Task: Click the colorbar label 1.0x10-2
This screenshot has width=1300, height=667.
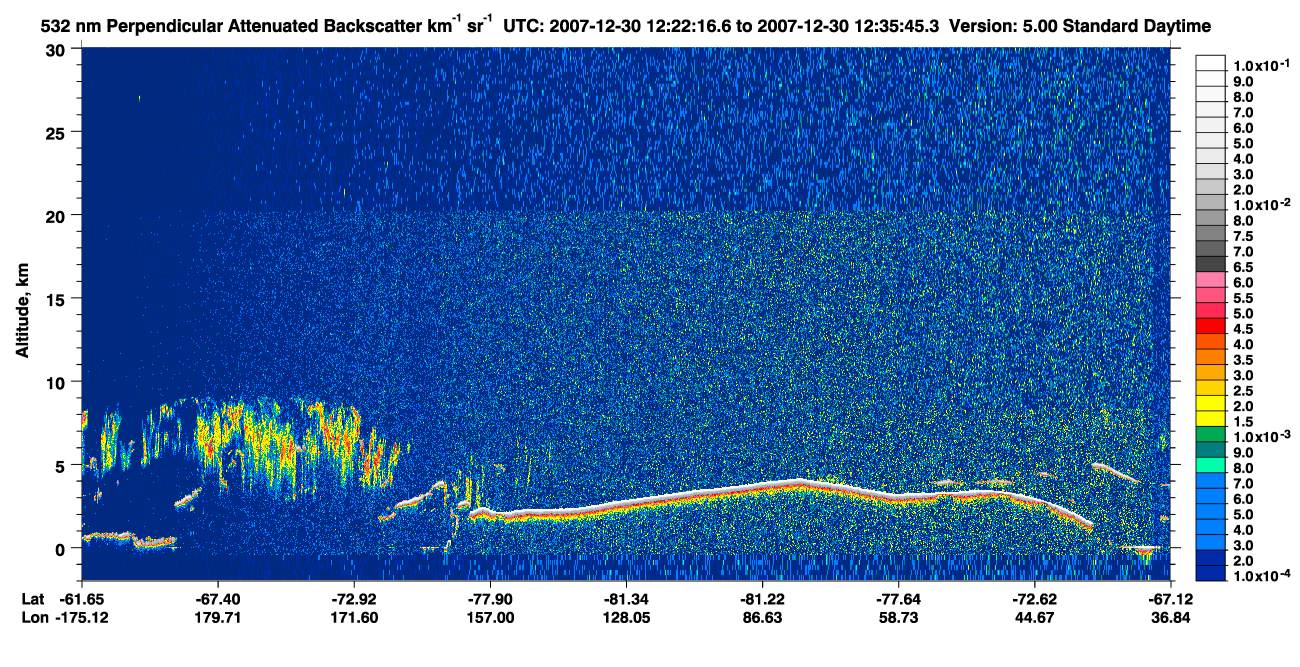Action: click(x=1260, y=204)
